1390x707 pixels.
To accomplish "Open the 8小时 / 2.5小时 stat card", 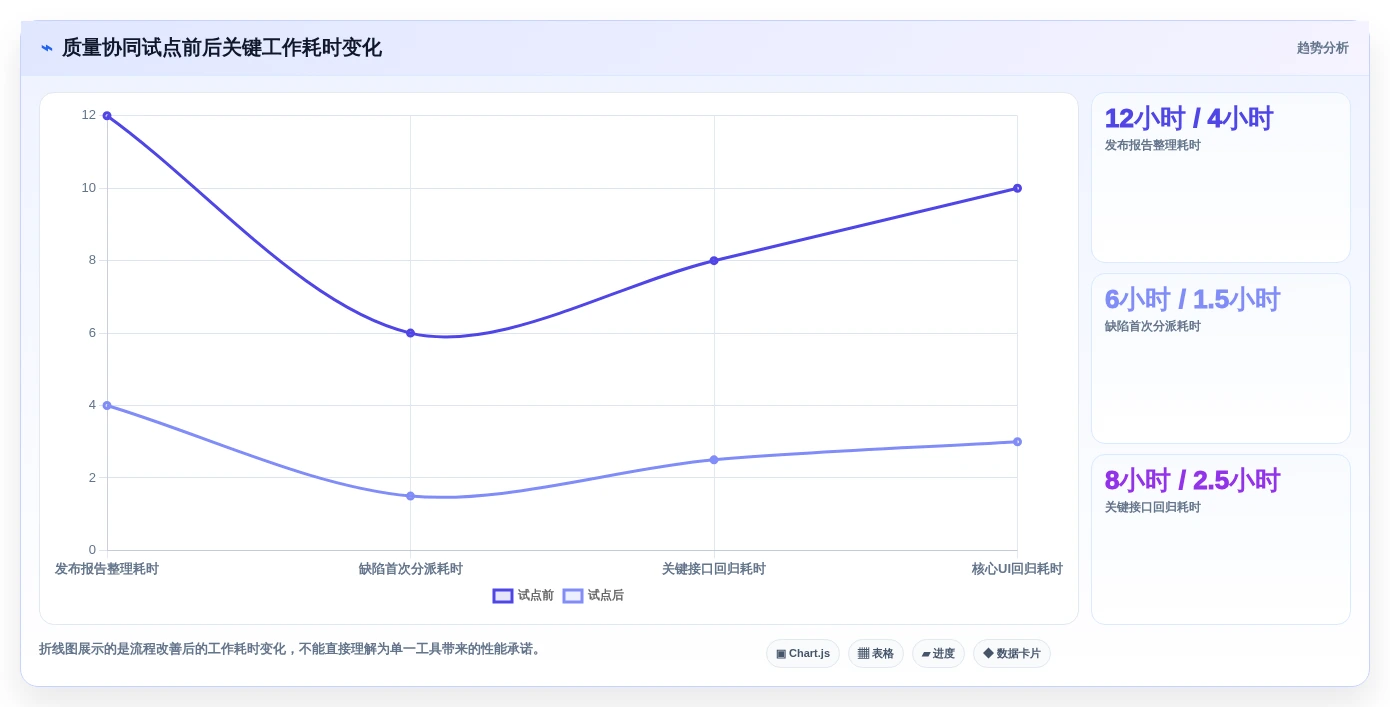I will 1221,540.
